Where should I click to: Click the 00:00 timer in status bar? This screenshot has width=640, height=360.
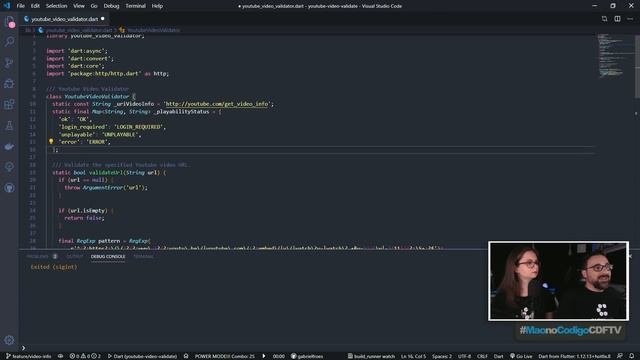click(x=279, y=356)
